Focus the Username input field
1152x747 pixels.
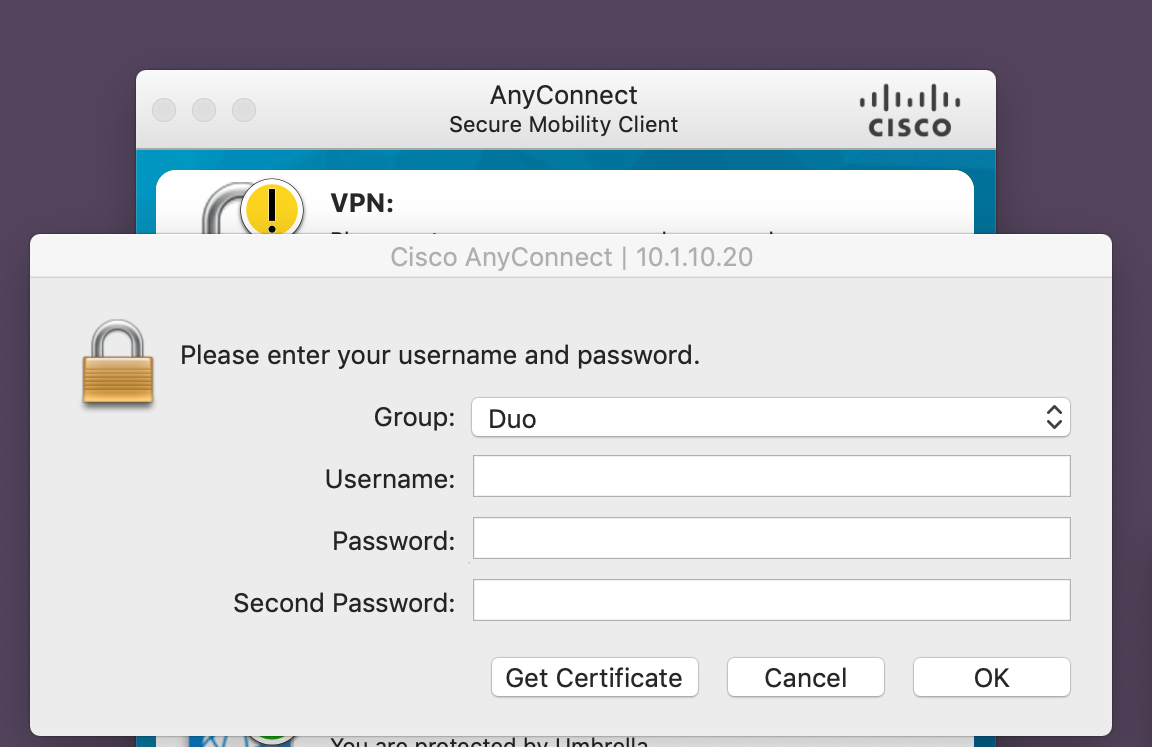[x=770, y=475]
